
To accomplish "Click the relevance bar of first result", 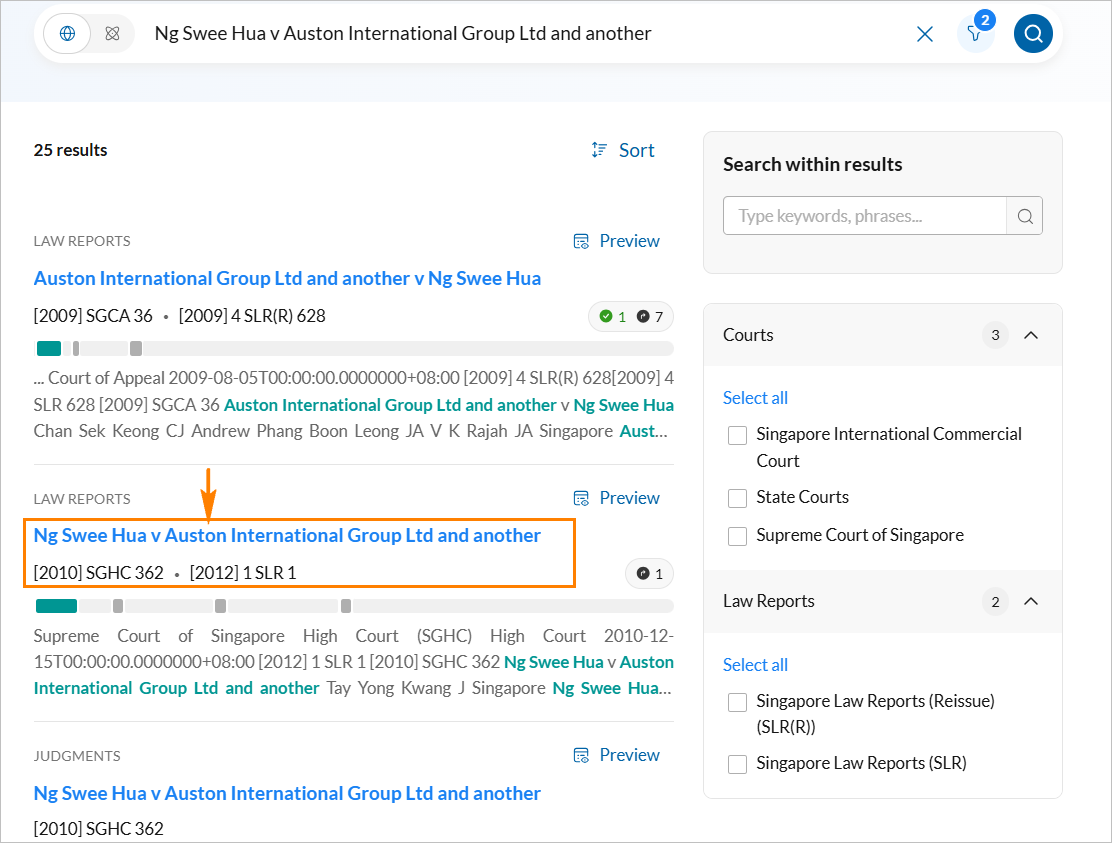I will tap(353, 349).
